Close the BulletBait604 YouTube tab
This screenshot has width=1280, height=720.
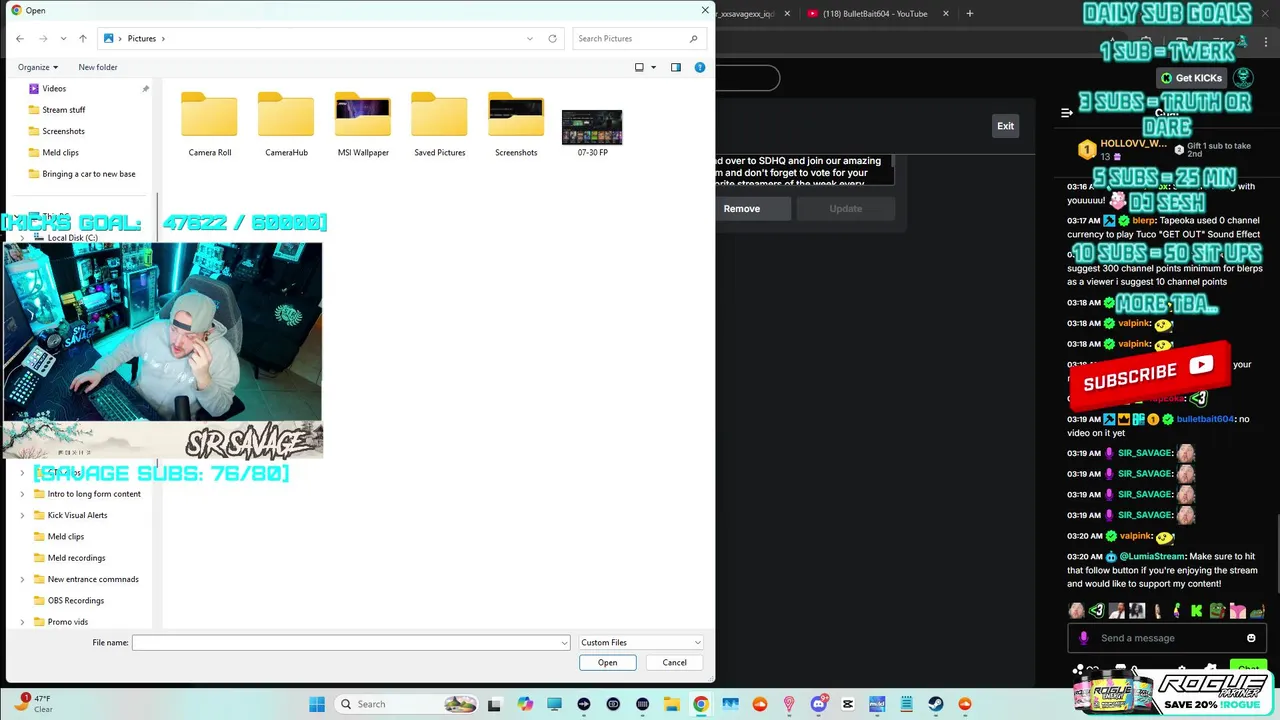tap(946, 14)
